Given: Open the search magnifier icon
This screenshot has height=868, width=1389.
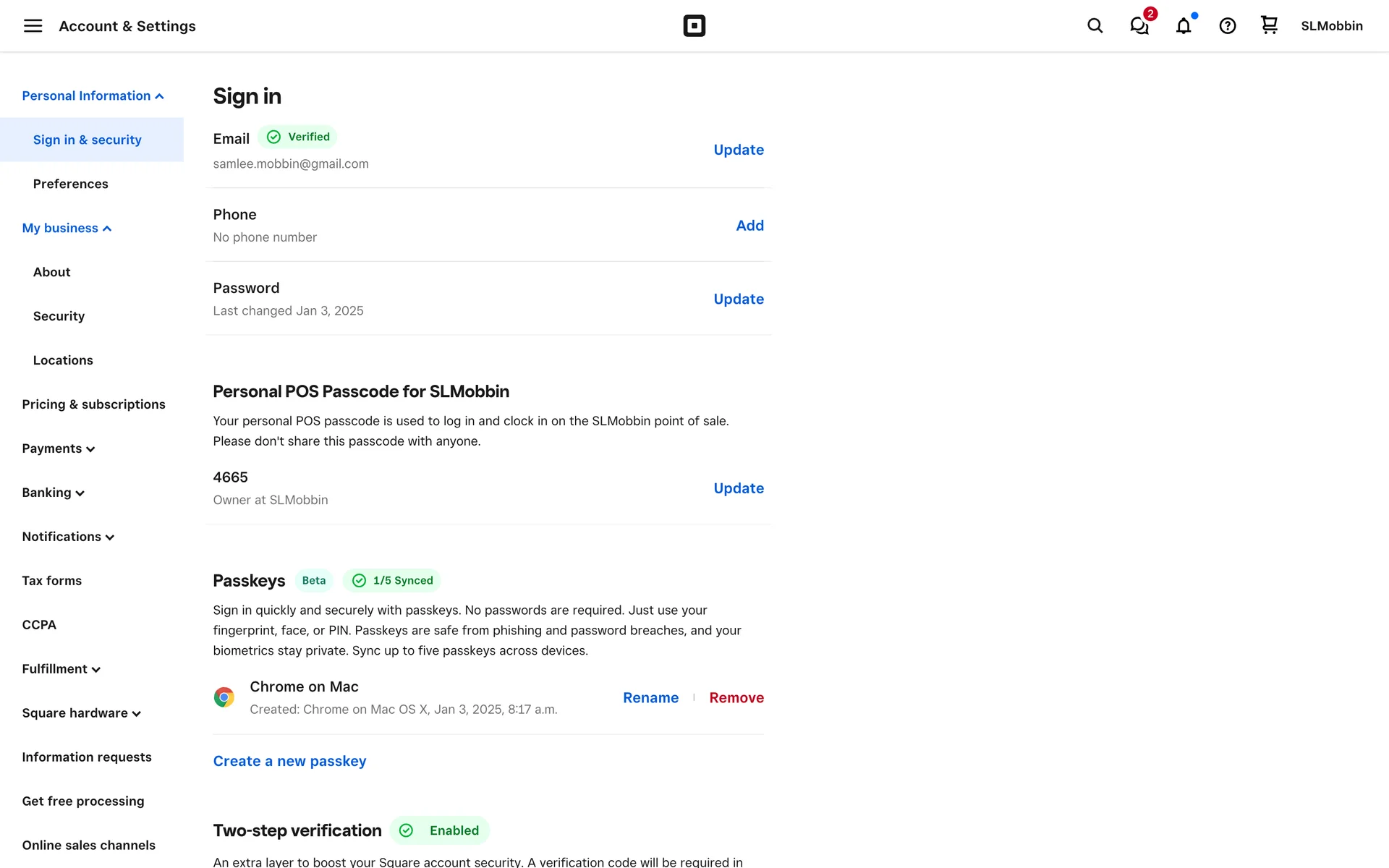Looking at the screenshot, I should pos(1095,26).
